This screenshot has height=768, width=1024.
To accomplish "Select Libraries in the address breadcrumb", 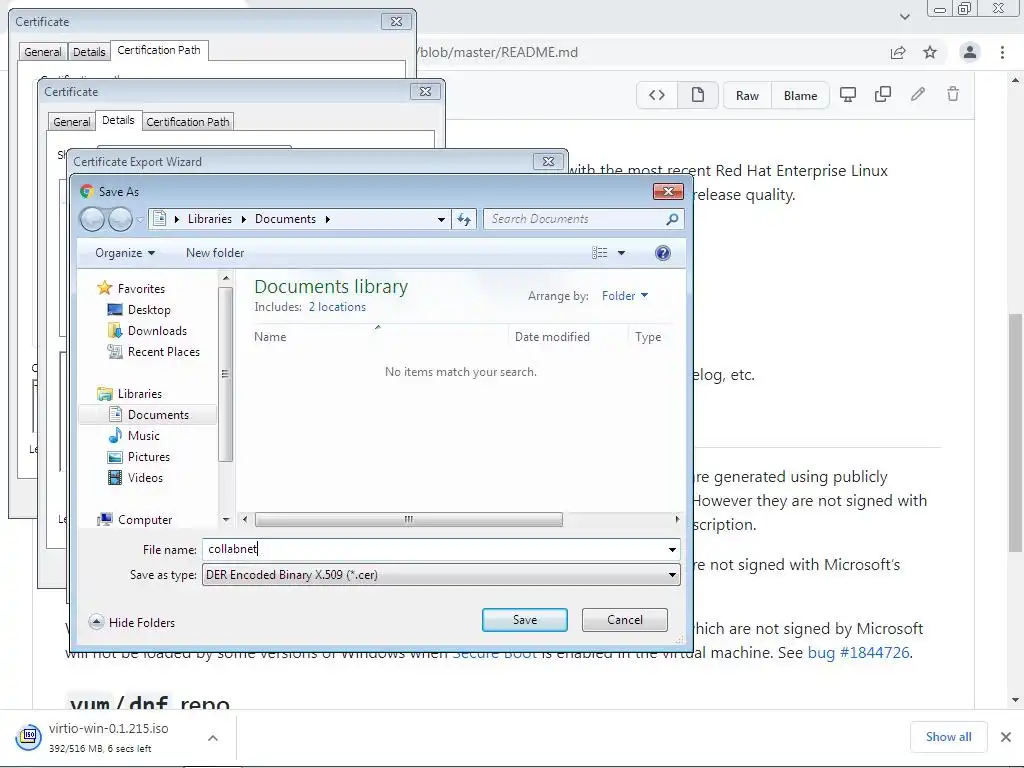I will [x=210, y=219].
